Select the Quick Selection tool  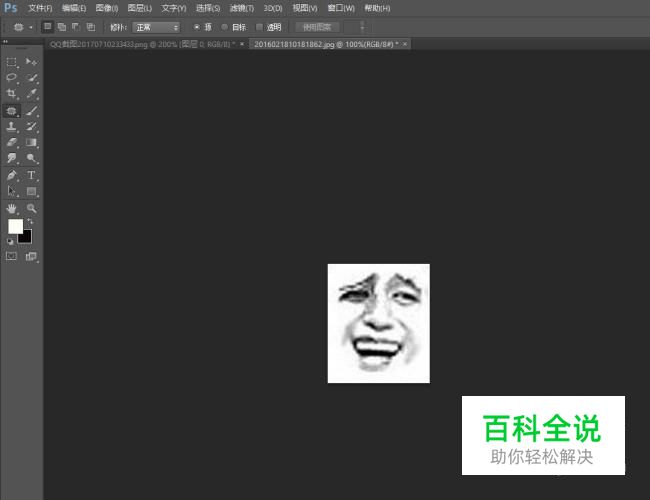31,78
